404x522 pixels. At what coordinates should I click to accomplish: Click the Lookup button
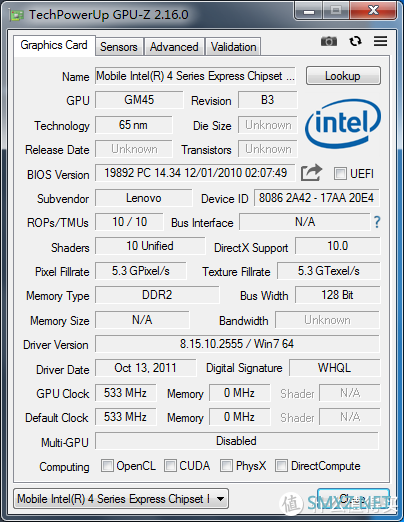click(343, 76)
